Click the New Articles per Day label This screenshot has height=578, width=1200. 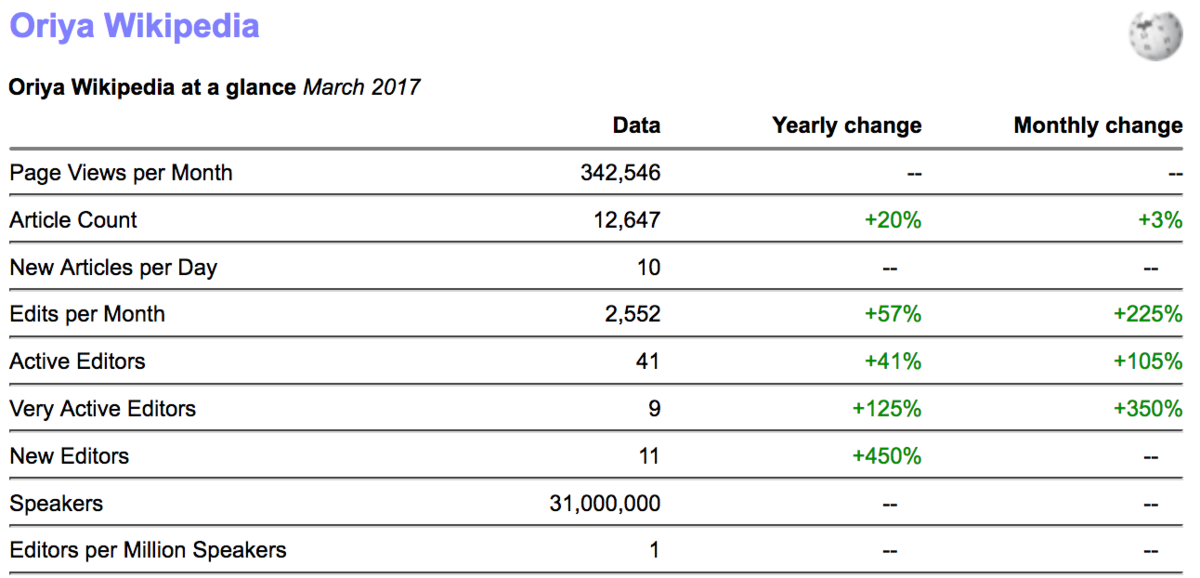pos(113,267)
